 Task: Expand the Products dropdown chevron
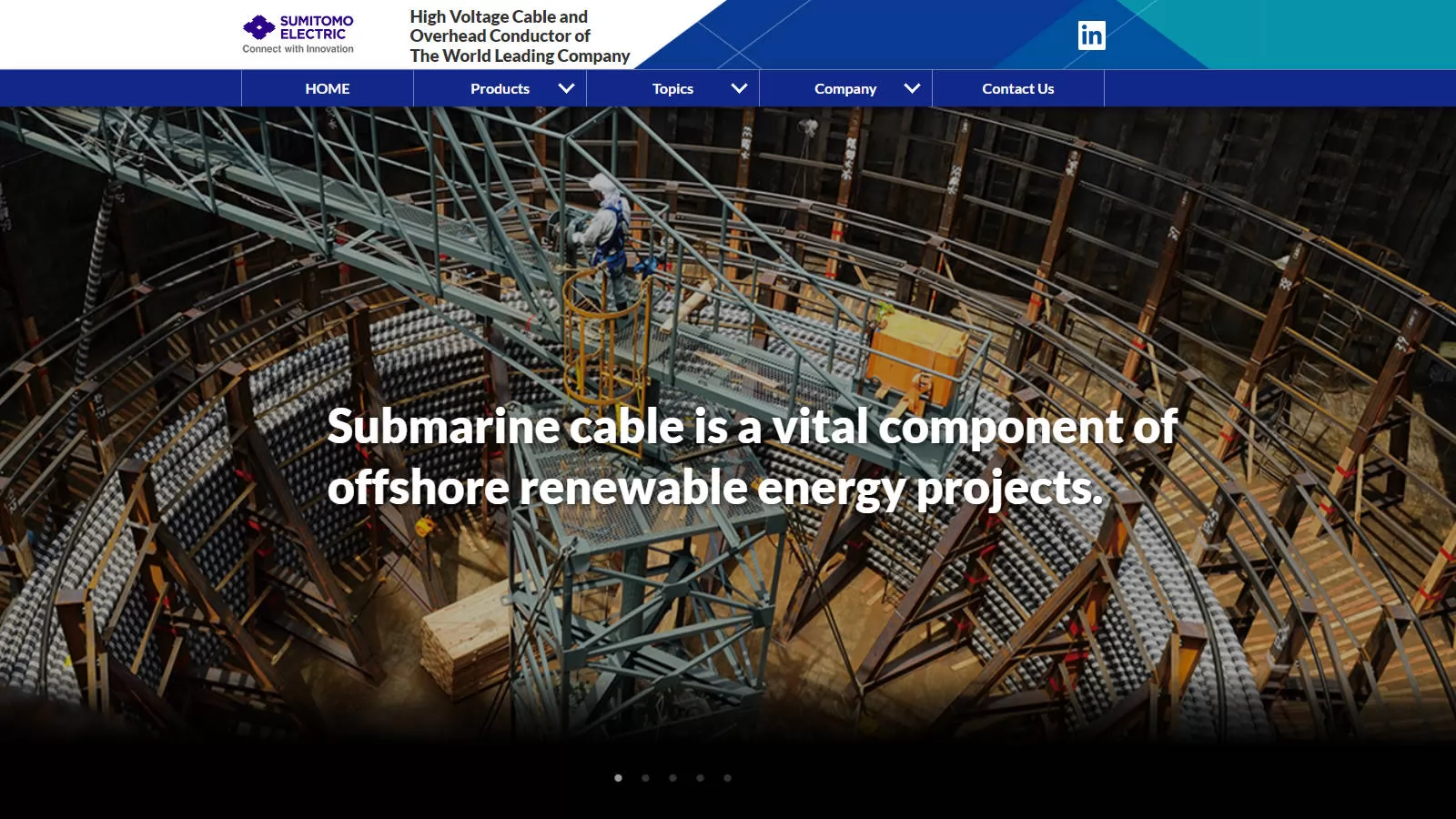tap(566, 89)
